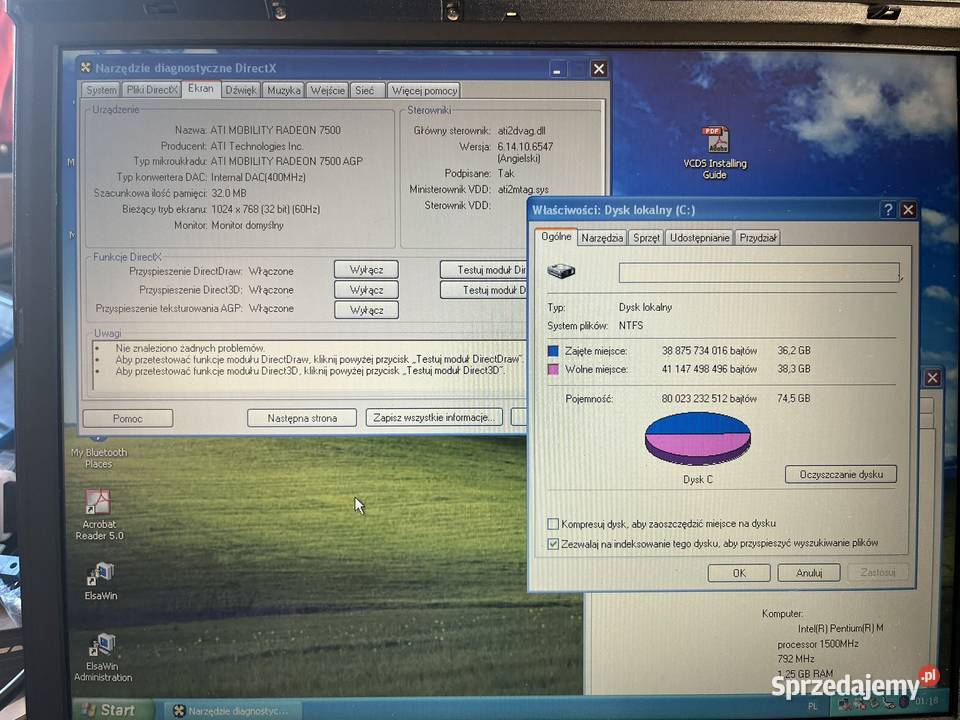This screenshot has height=720, width=960.
Task: Click the Następna strona button
Action: click(x=302, y=418)
